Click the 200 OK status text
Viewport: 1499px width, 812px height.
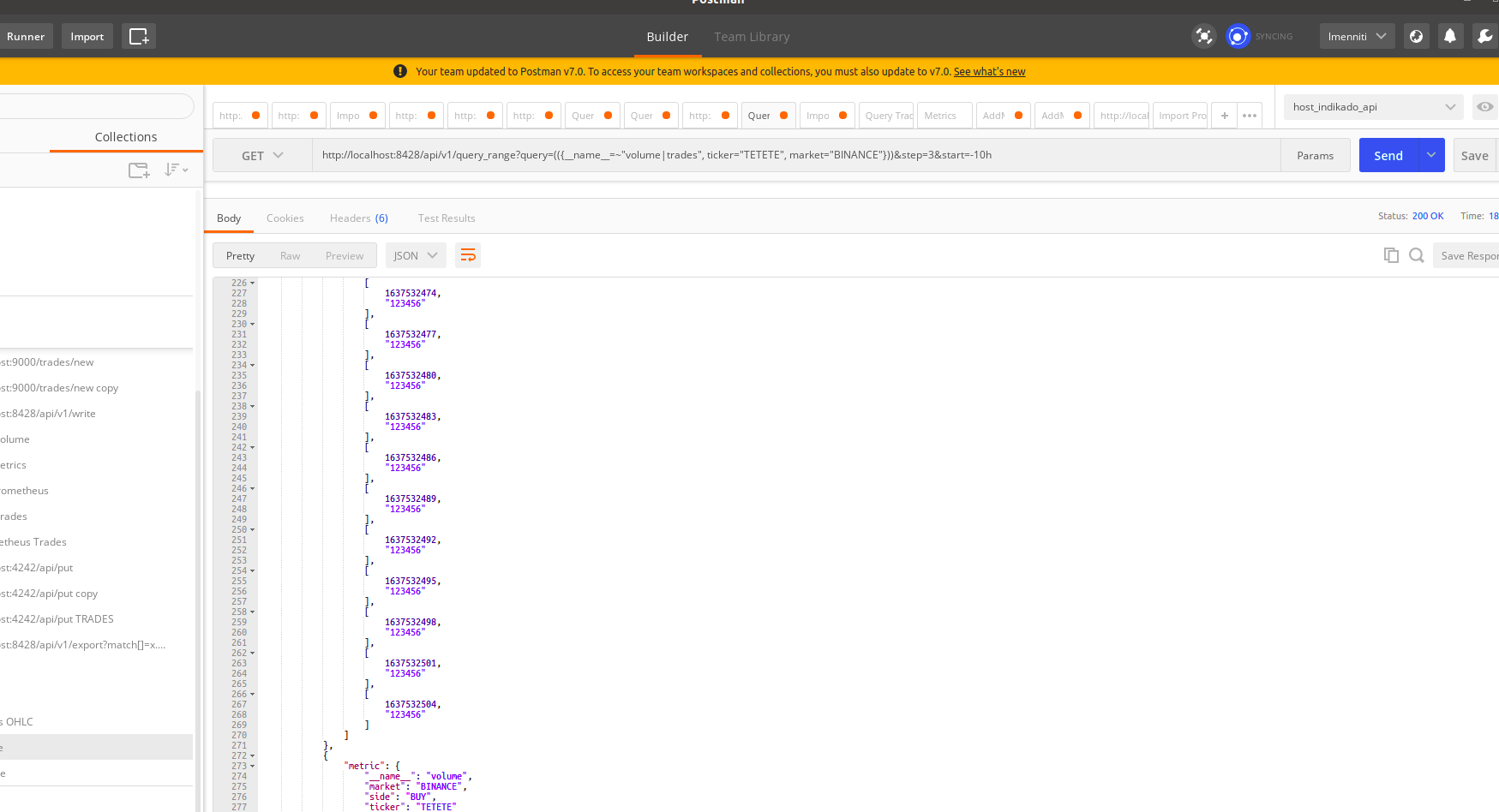(x=1428, y=216)
